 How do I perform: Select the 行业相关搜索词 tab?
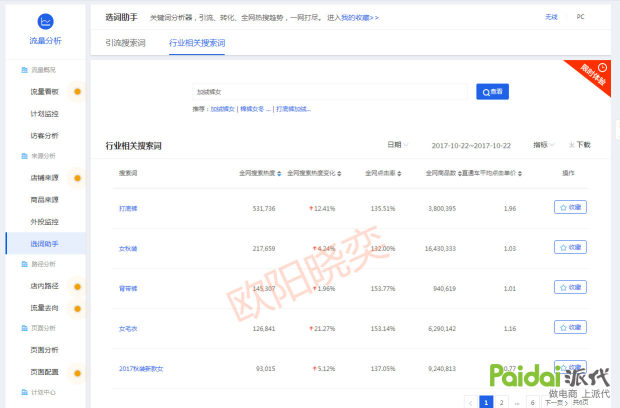click(x=197, y=43)
